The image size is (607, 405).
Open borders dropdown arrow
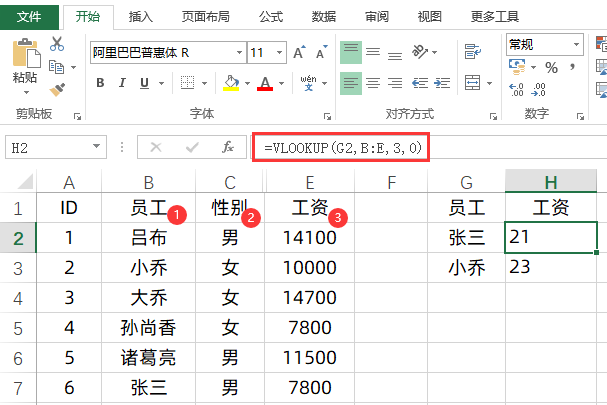204,83
